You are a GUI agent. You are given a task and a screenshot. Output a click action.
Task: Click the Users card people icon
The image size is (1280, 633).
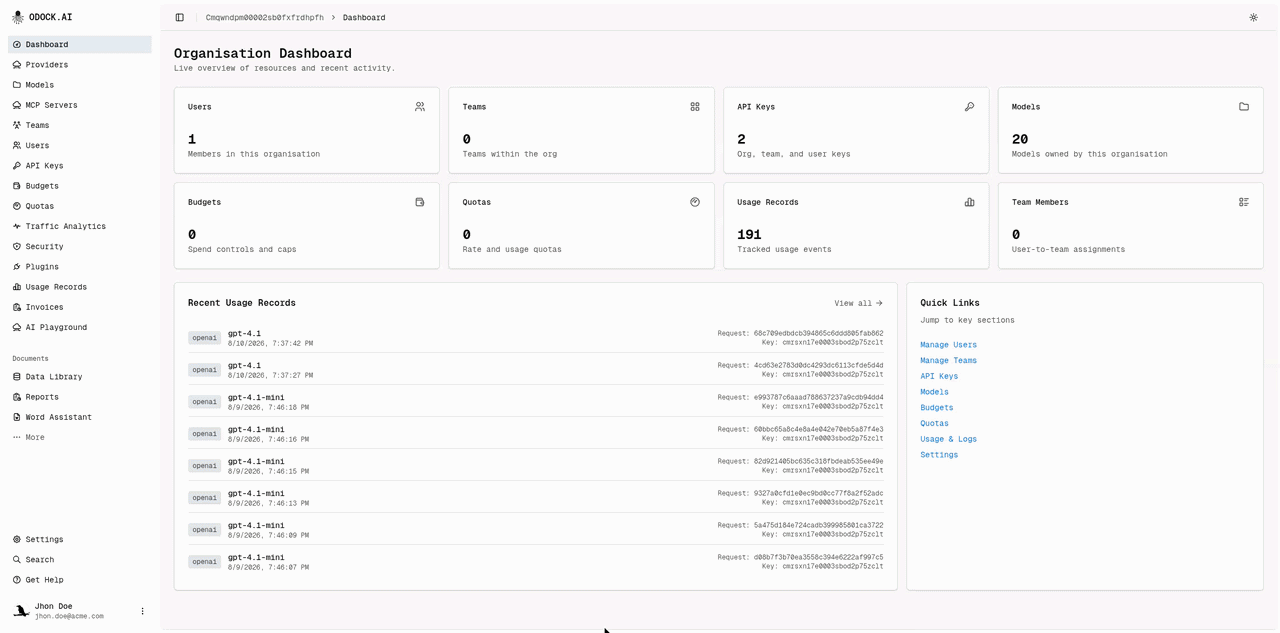(420, 106)
